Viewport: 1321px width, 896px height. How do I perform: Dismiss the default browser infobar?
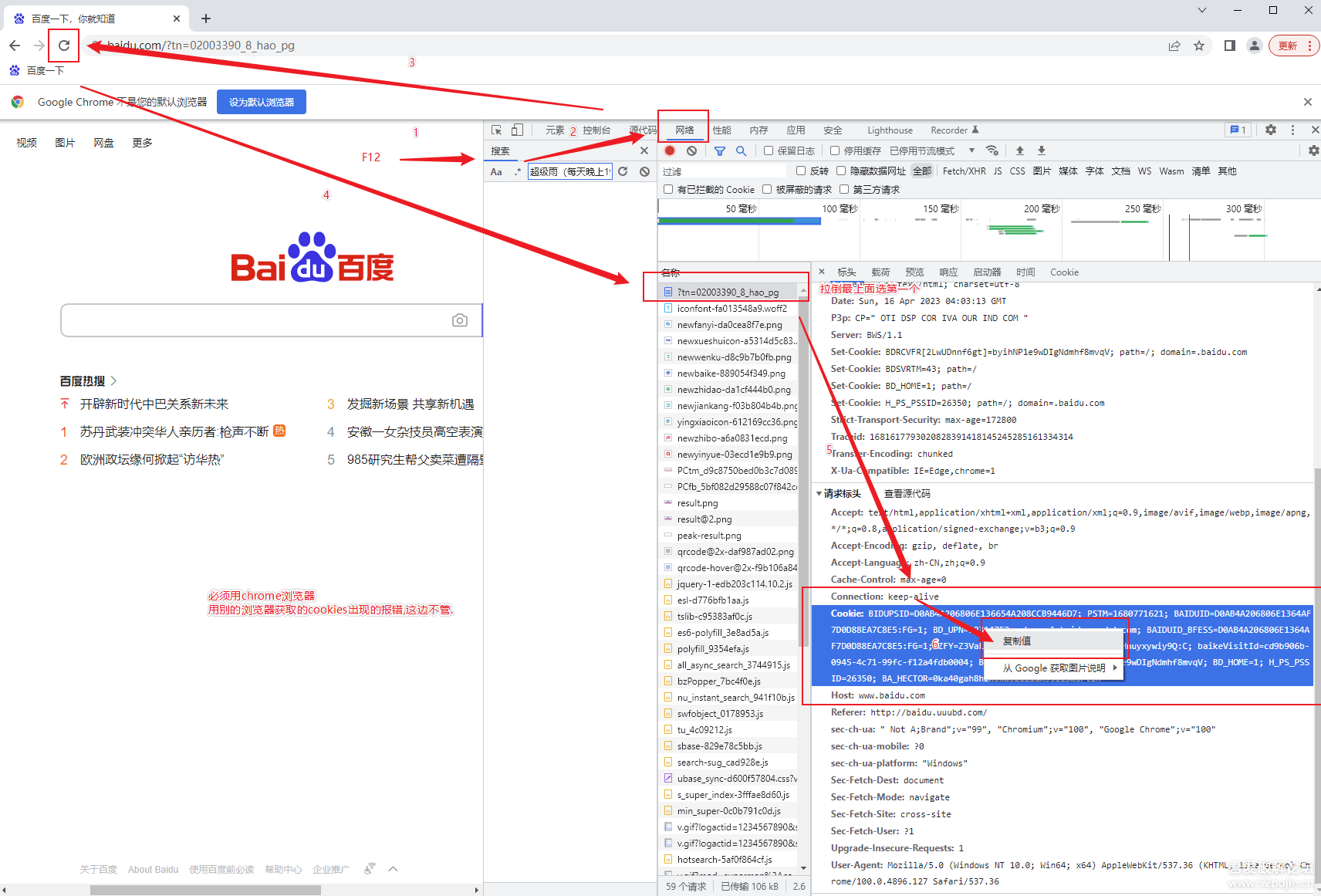tap(1307, 102)
